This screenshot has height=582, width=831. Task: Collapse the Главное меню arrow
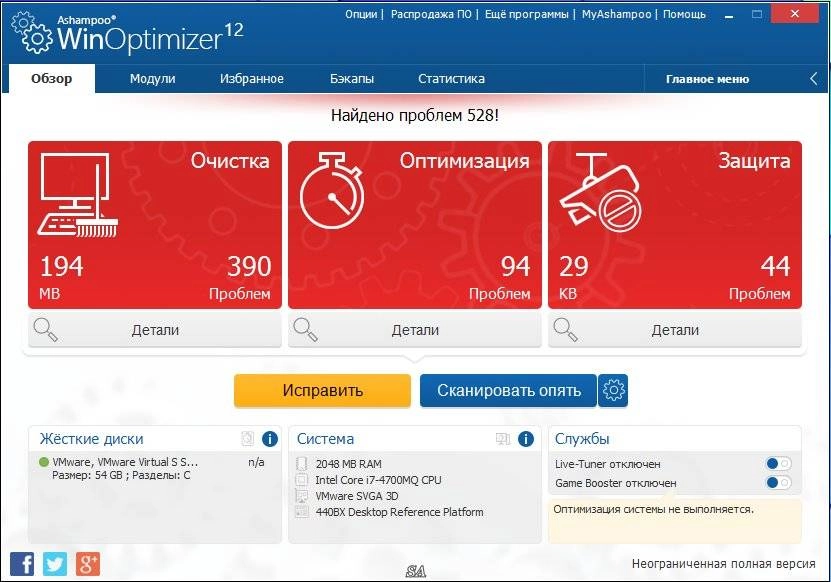coord(814,79)
